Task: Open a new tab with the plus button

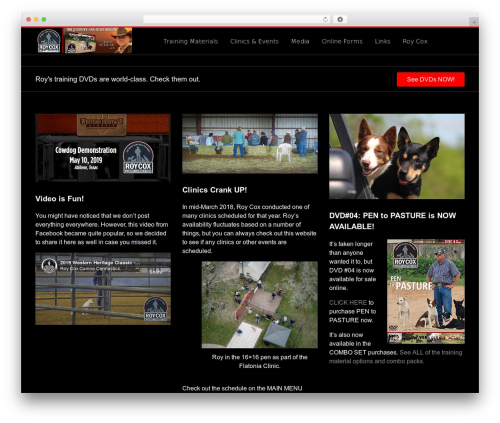Action: 474,22
